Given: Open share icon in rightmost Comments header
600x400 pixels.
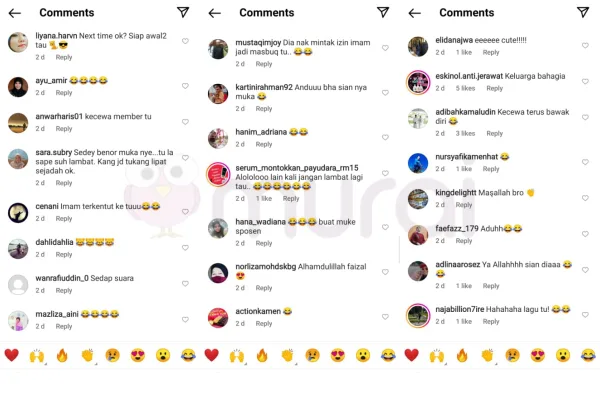Looking at the screenshot, I should pyautogui.click(x=583, y=12).
